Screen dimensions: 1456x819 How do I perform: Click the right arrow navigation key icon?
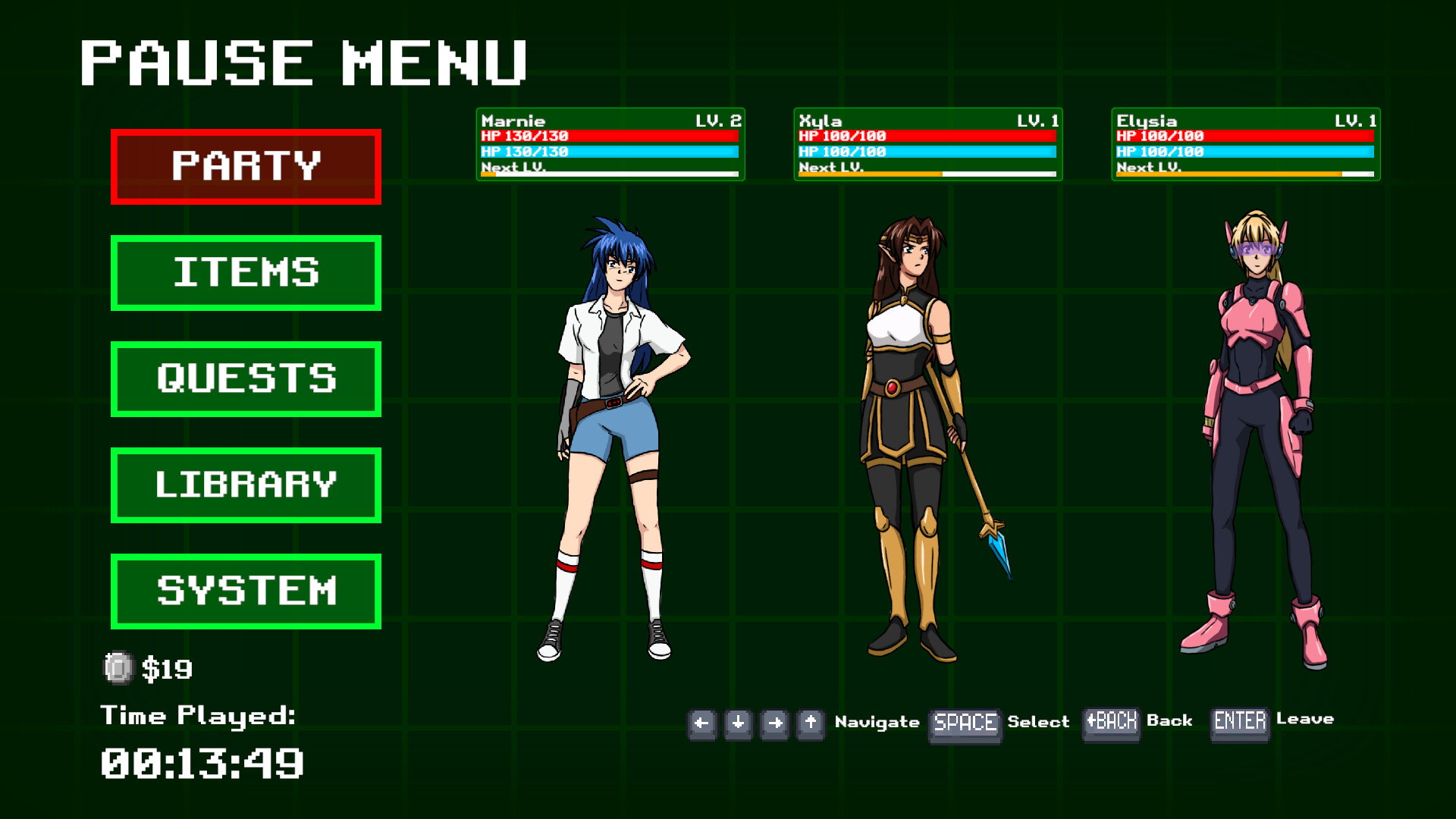tap(773, 723)
